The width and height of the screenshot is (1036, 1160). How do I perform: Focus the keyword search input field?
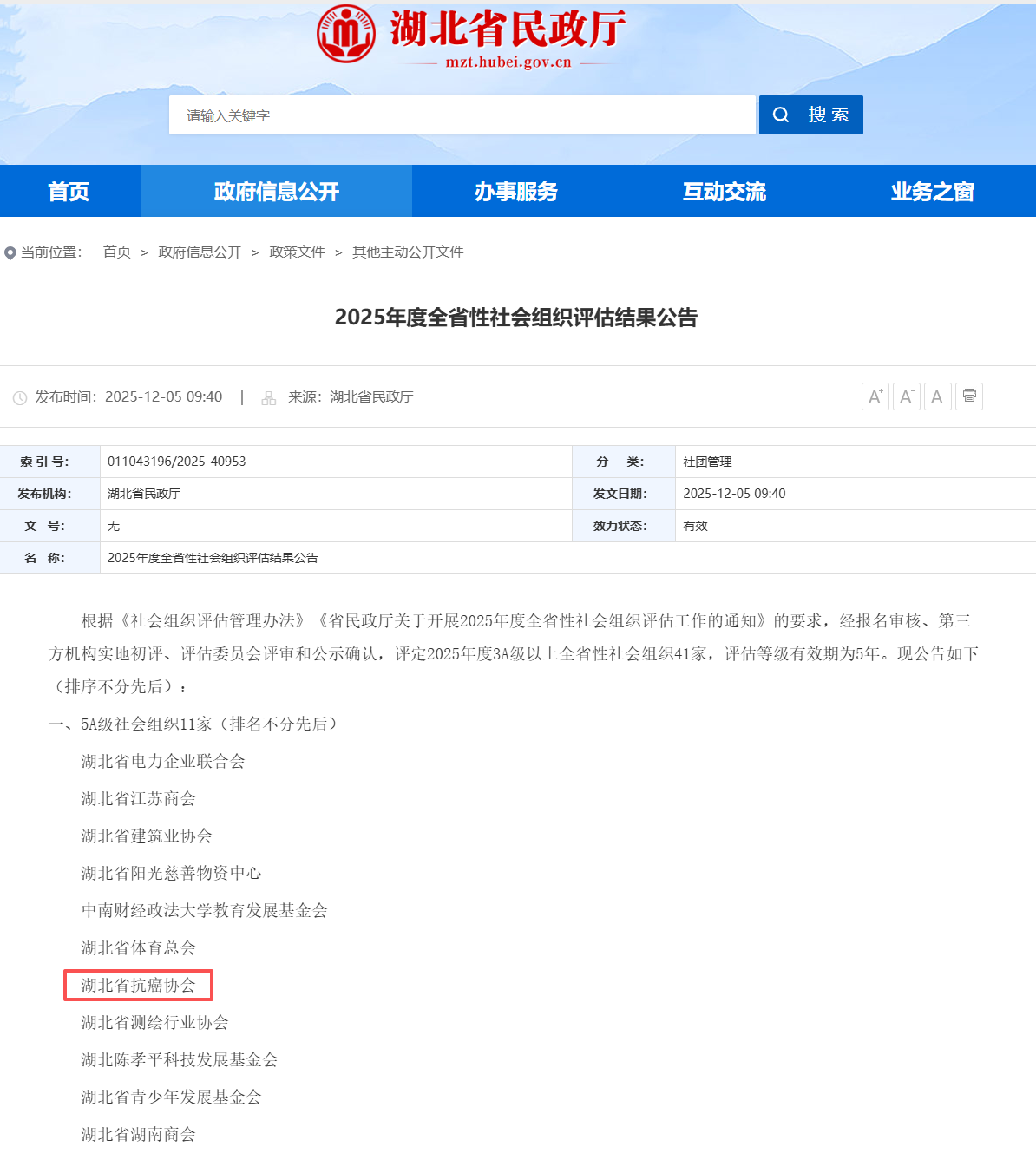click(462, 115)
